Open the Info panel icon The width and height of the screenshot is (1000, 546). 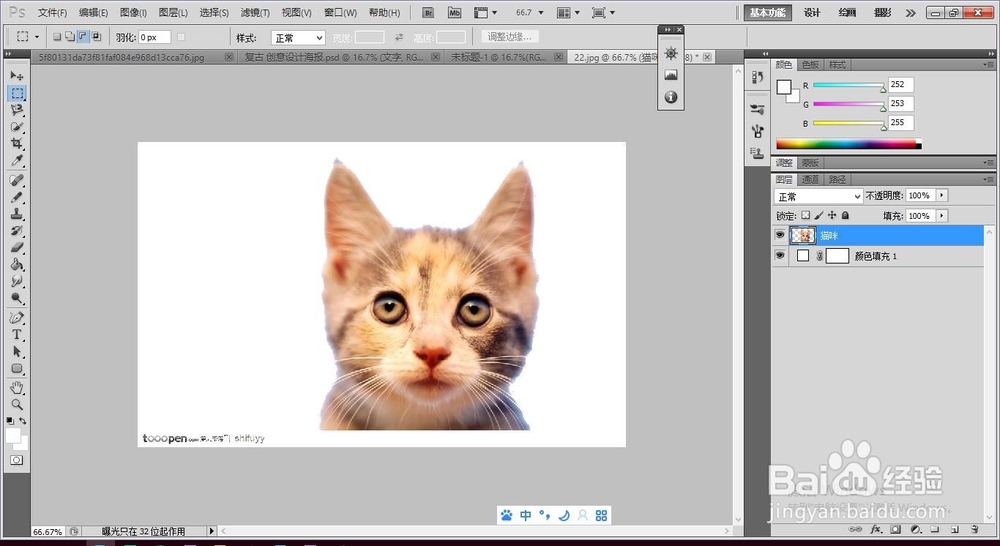(x=671, y=97)
